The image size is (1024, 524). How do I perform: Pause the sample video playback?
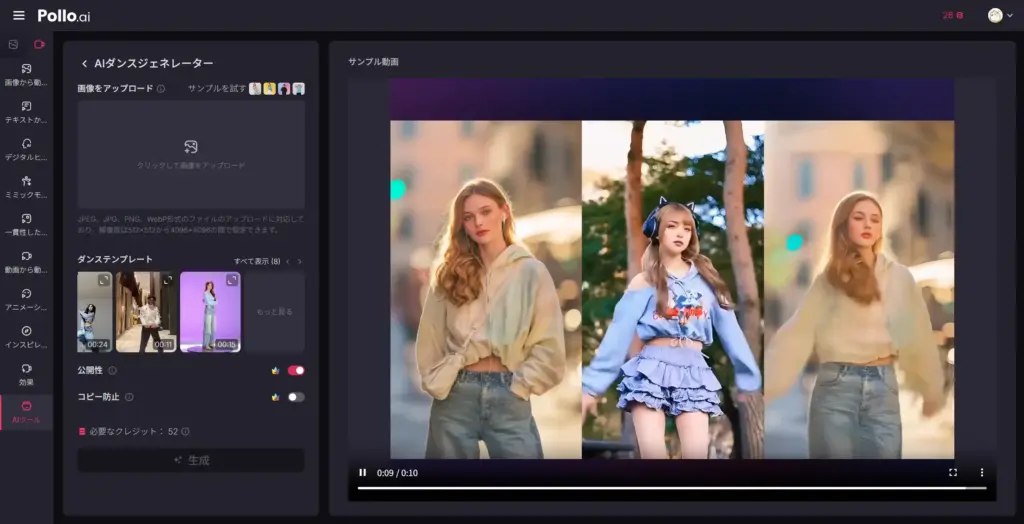point(363,473)
